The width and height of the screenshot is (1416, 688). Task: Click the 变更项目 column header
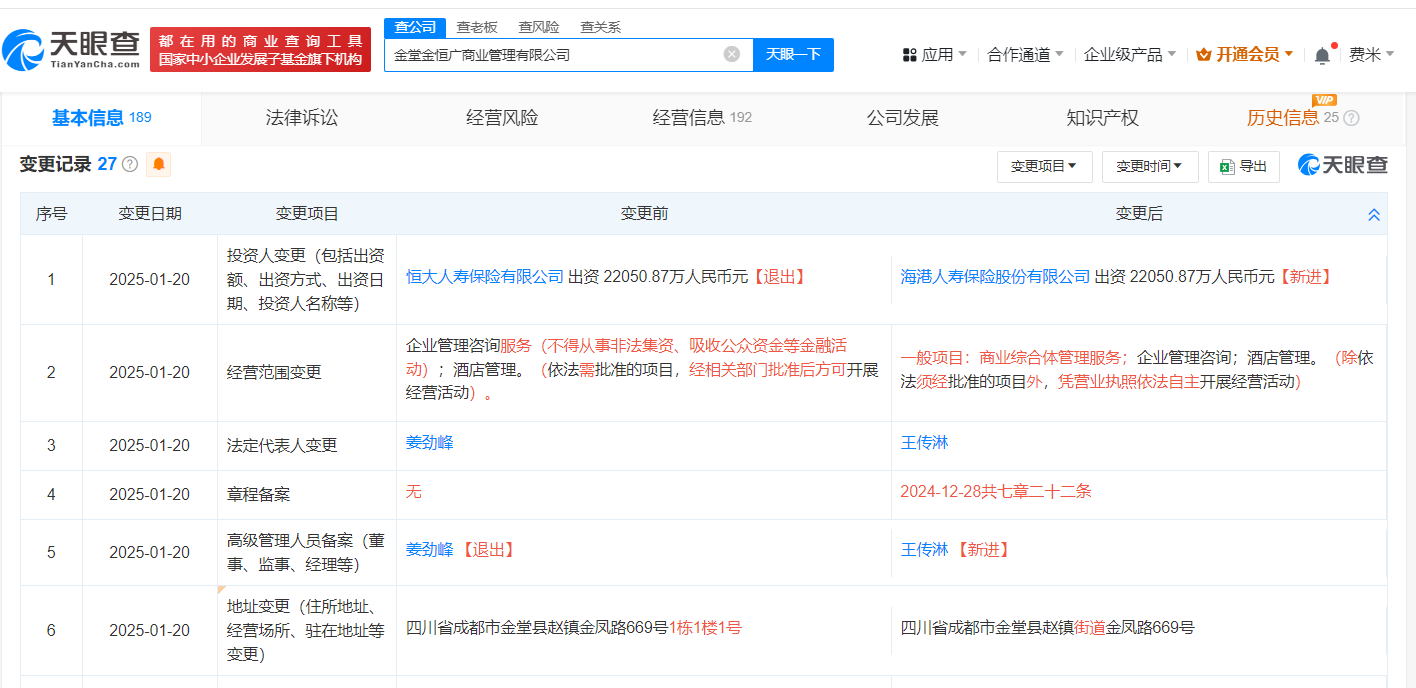[307, 213]
